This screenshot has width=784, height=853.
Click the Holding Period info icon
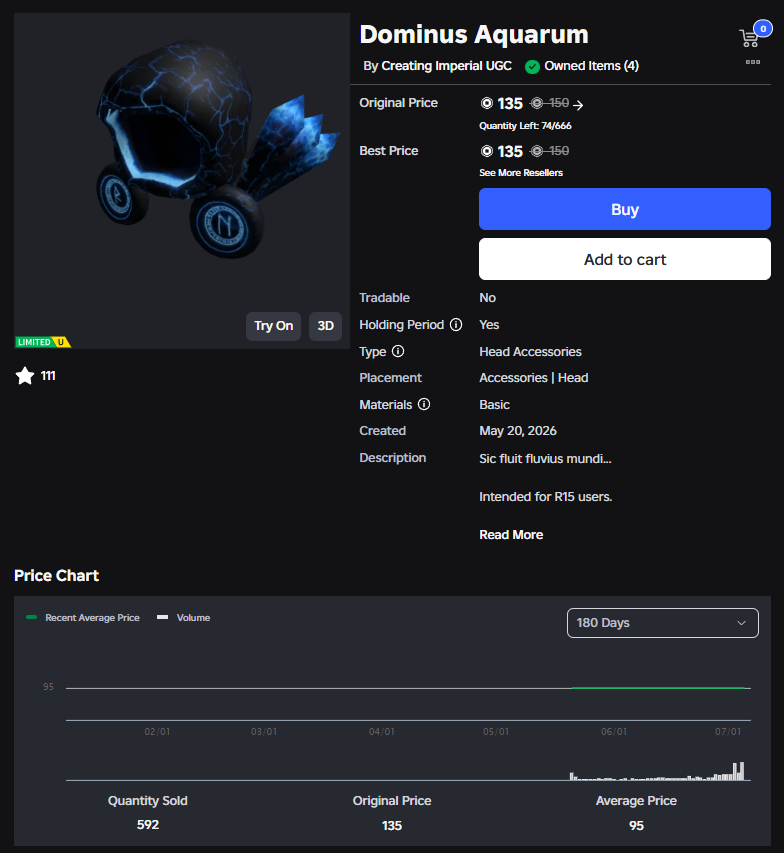[456, 325]
